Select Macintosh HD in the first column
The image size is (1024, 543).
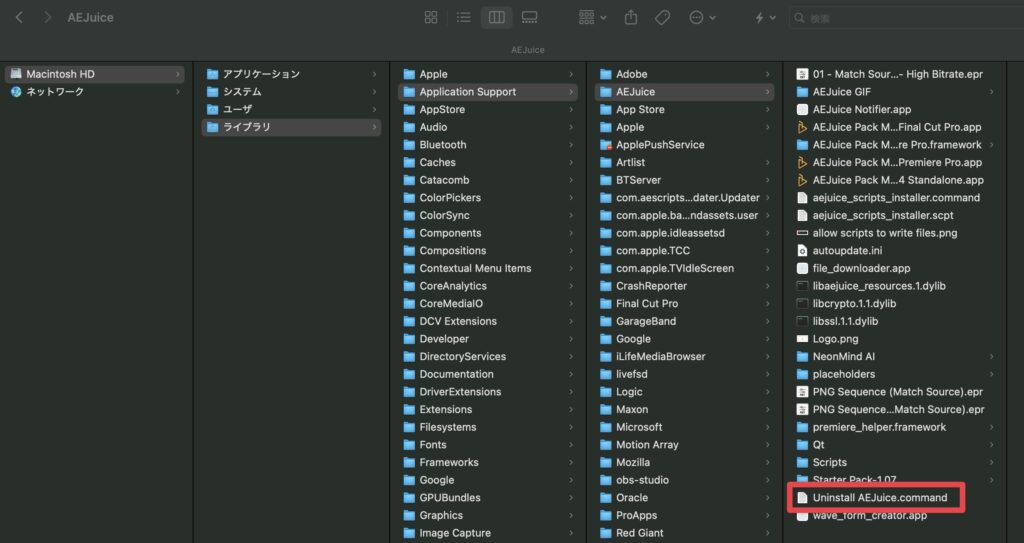pyautogui.click(x=95, y=74)
